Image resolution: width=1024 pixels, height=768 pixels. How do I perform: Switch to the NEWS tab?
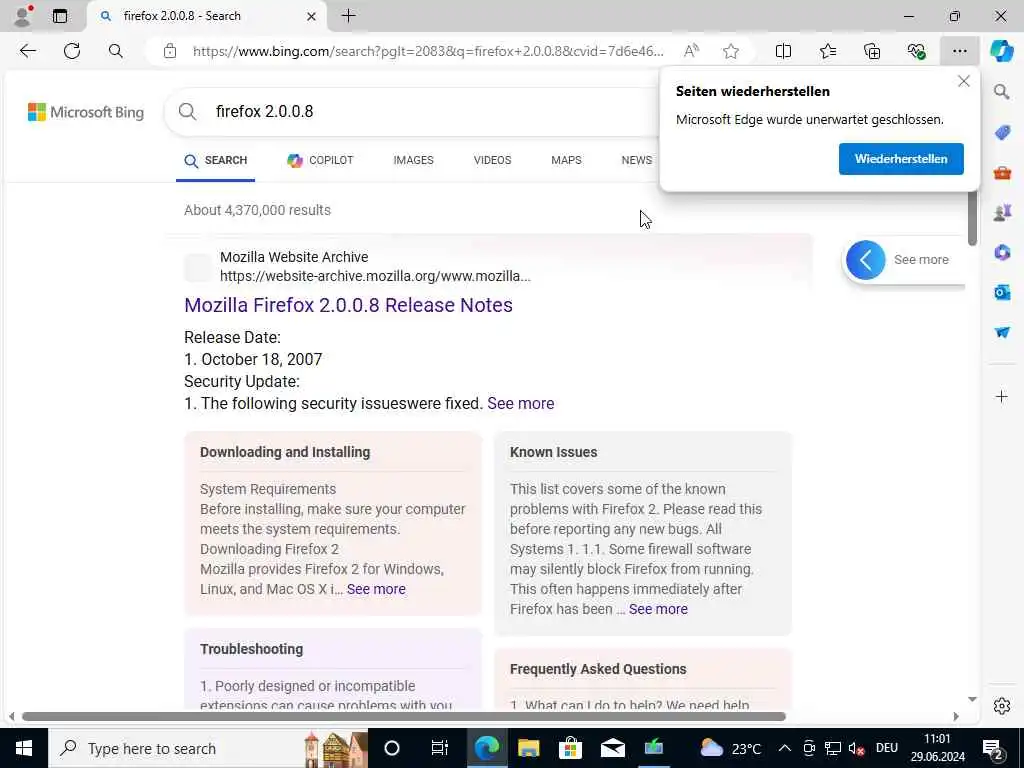click(x=637, y=160)
